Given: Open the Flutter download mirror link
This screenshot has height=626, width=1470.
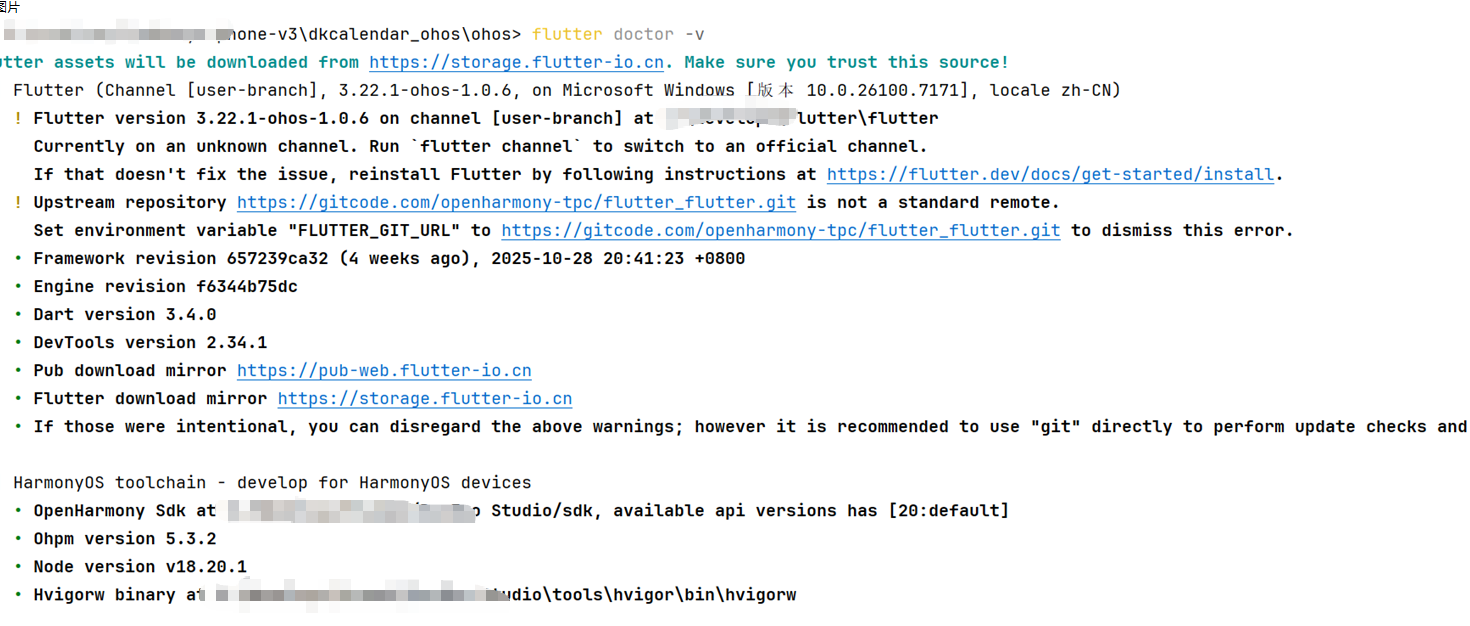Looking at the screenshot, I should pos(424,398).
